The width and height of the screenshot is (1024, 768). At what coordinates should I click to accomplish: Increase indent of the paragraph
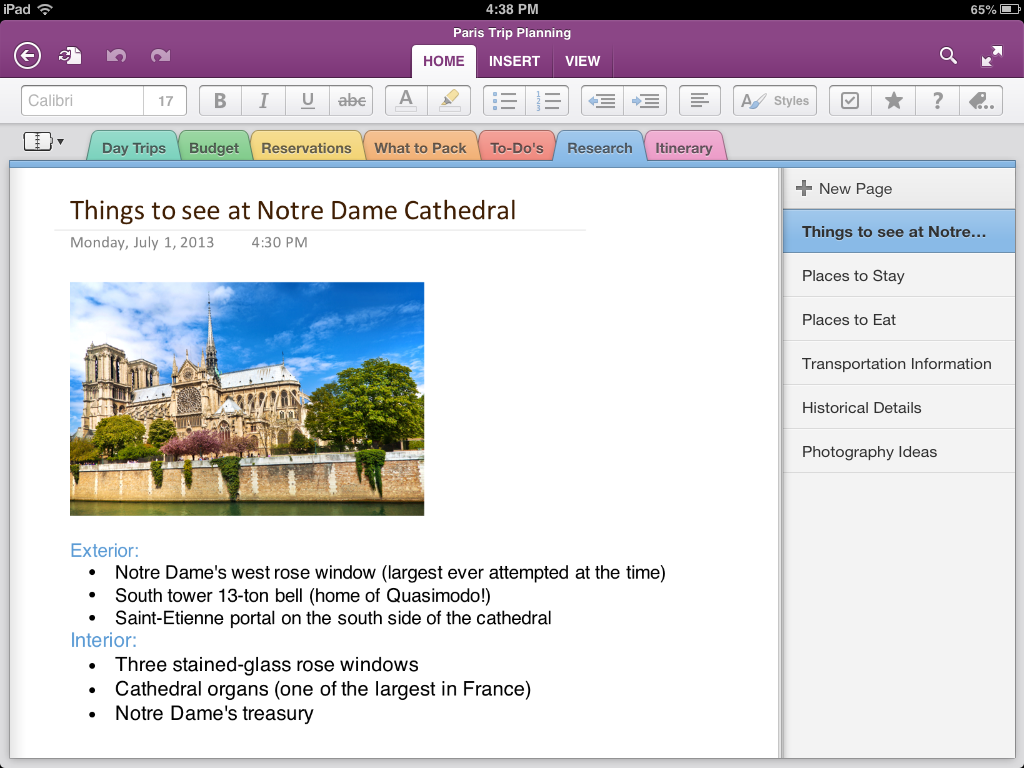click(646, 101)
